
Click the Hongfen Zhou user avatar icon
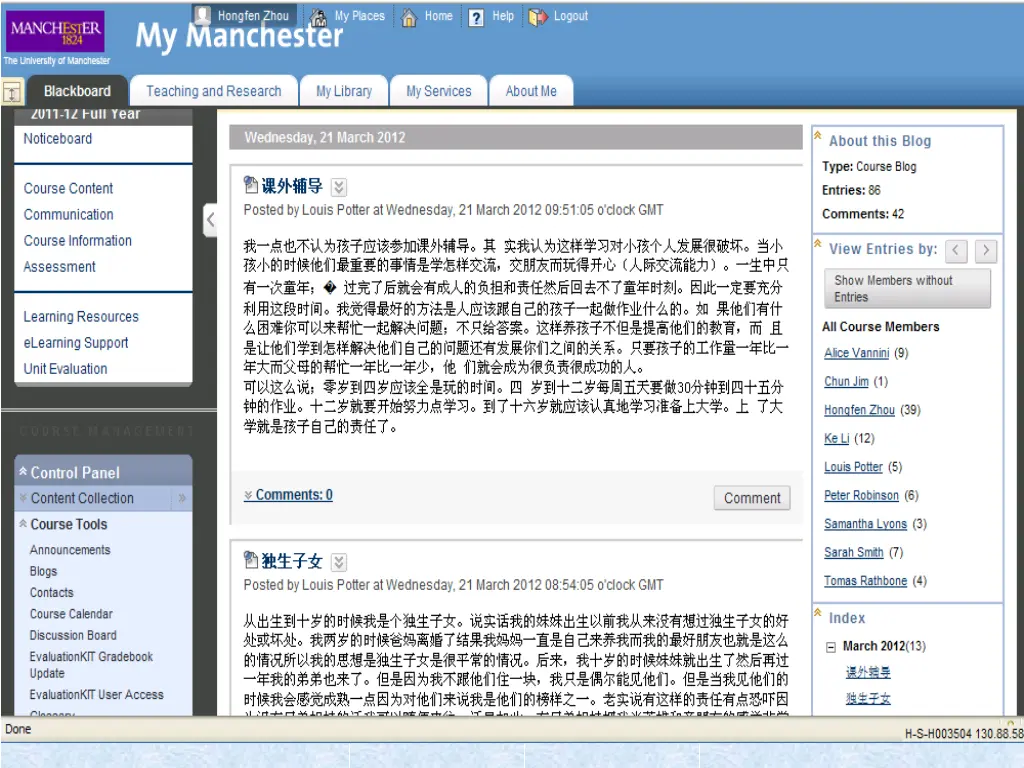(x=203, y=16)
